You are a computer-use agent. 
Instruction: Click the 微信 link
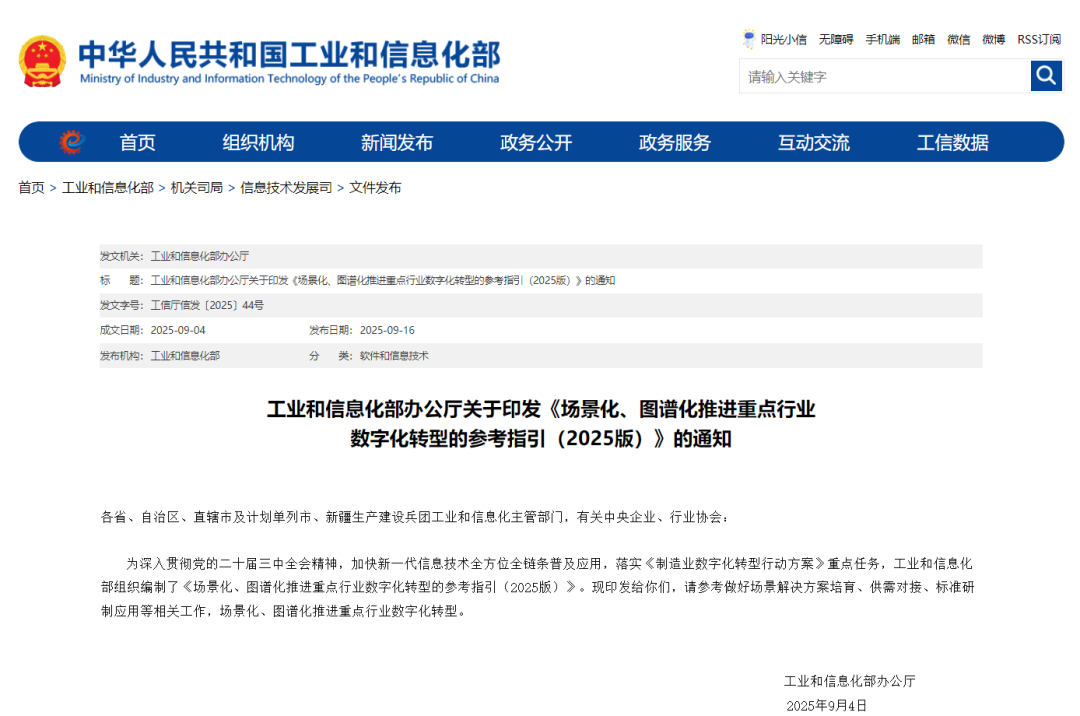coord(958,39)
